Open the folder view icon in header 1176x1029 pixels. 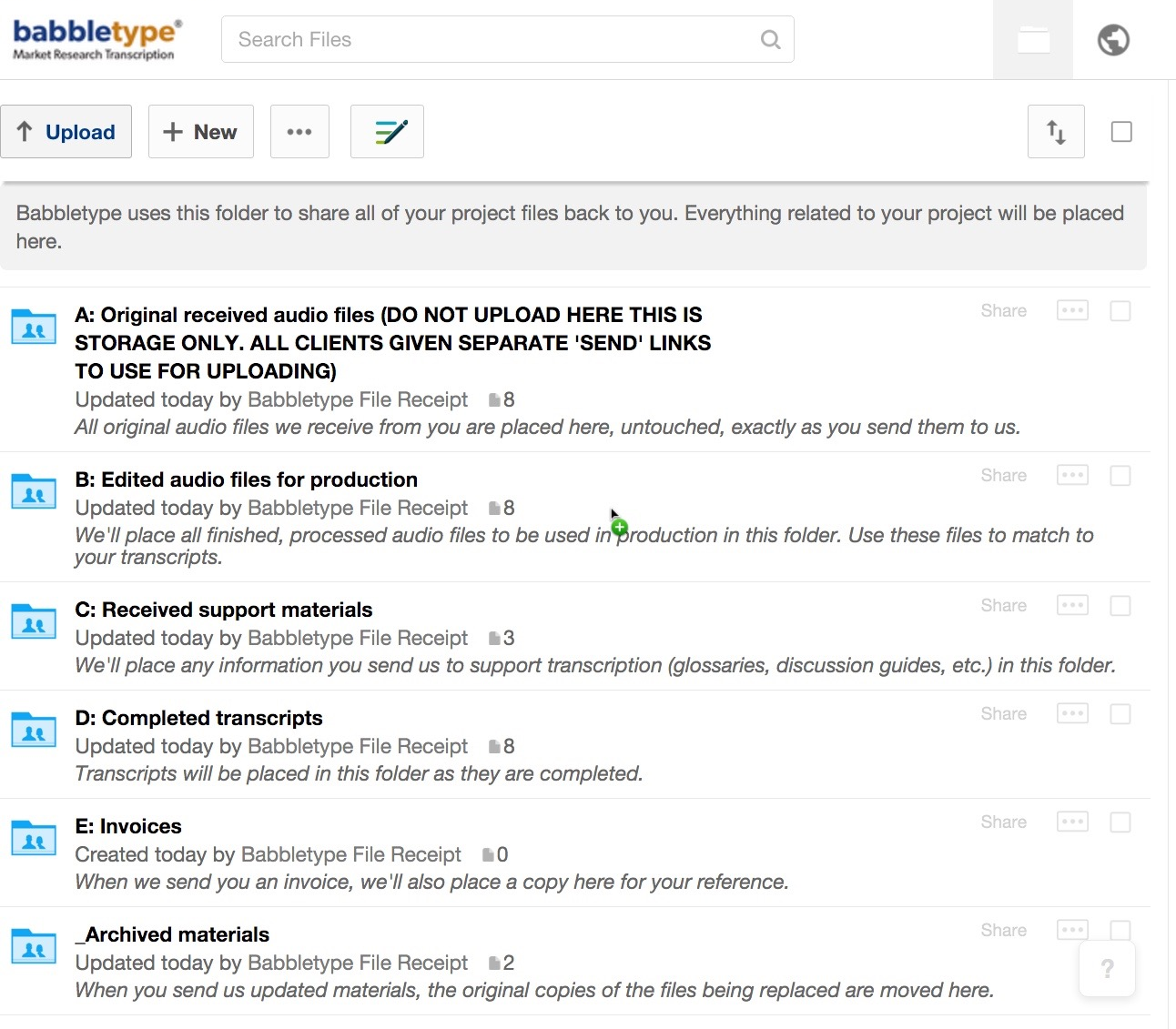click(x=1033, y=40)
